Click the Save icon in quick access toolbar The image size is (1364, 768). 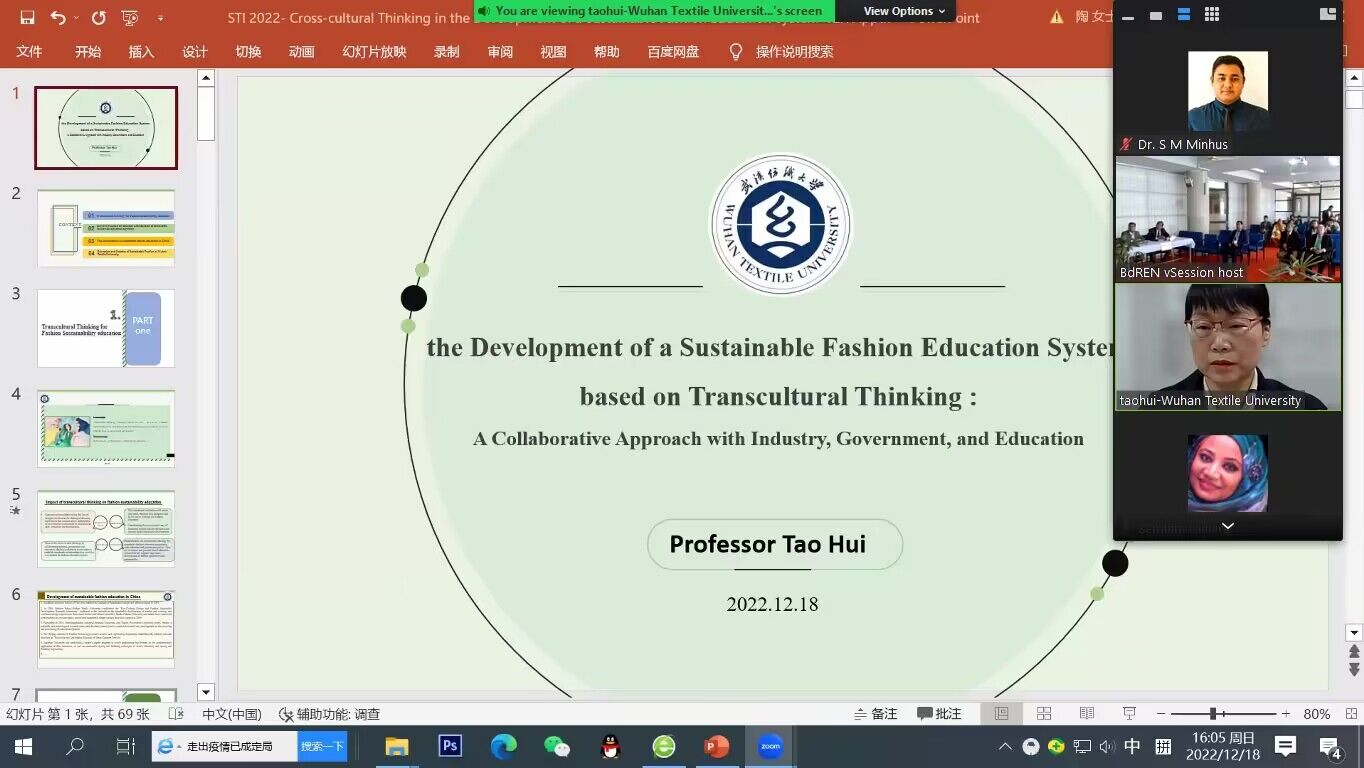point(27,18)
